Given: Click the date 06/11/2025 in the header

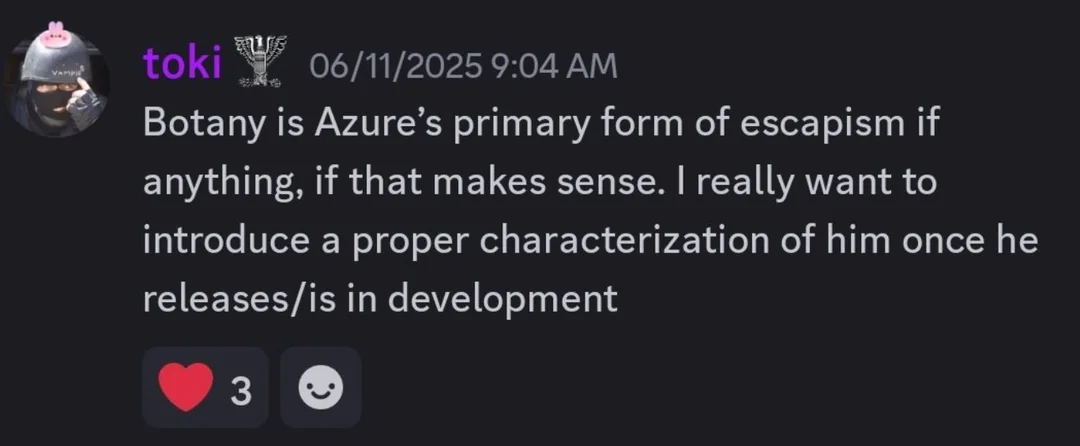Looking at the screenshot, I should (395, 66).
